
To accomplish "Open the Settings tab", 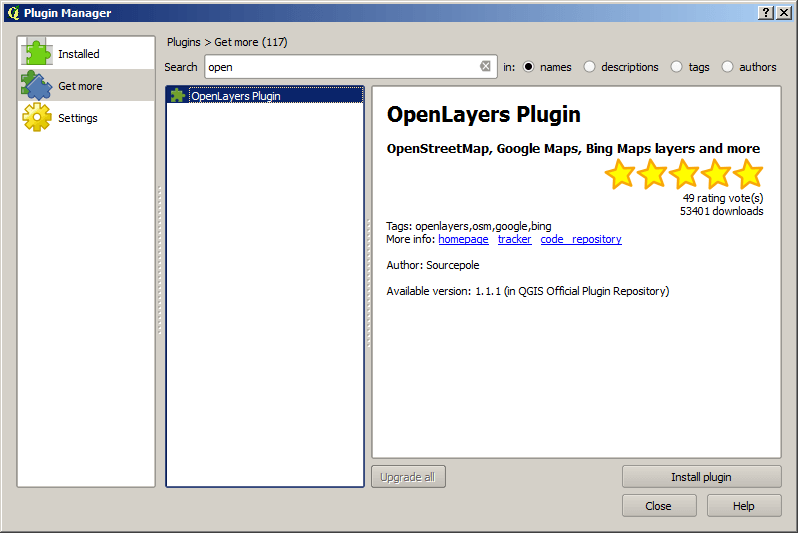I will [x=87, y=118].
